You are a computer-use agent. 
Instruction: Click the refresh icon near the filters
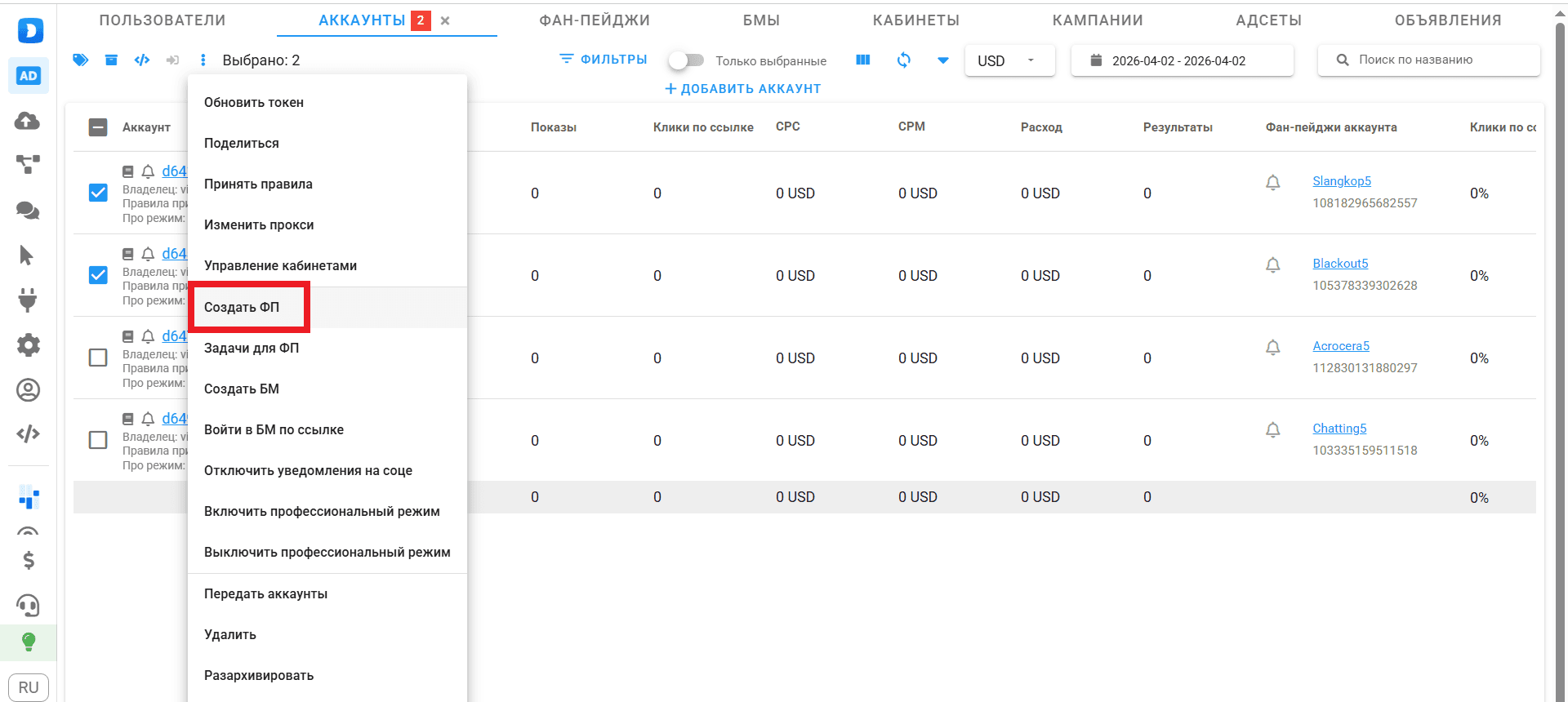point(903,60)
